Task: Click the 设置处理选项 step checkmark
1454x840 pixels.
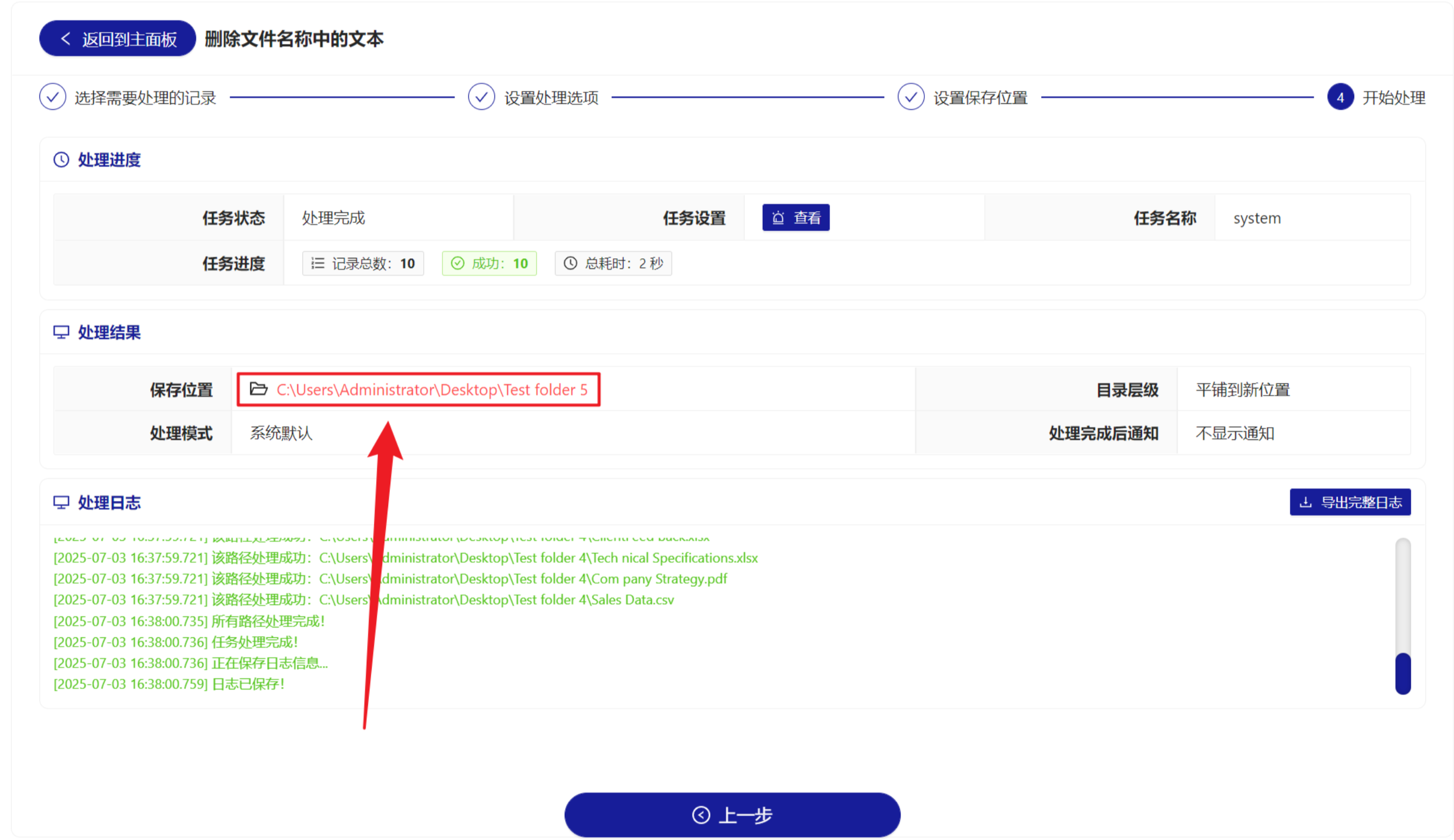Action: (x=481, y=98)
